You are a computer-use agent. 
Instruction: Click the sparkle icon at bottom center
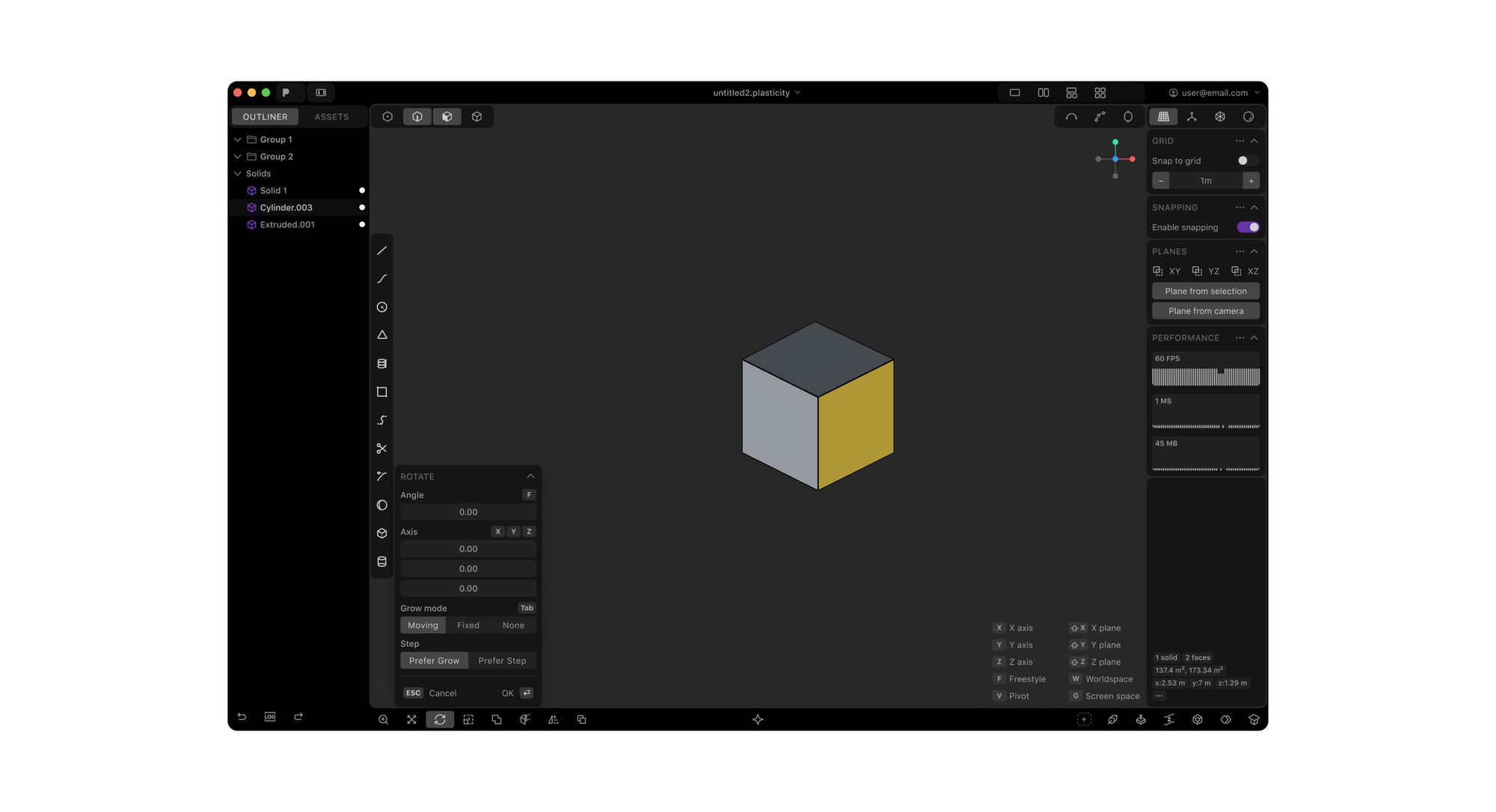(x=758, y=719)
